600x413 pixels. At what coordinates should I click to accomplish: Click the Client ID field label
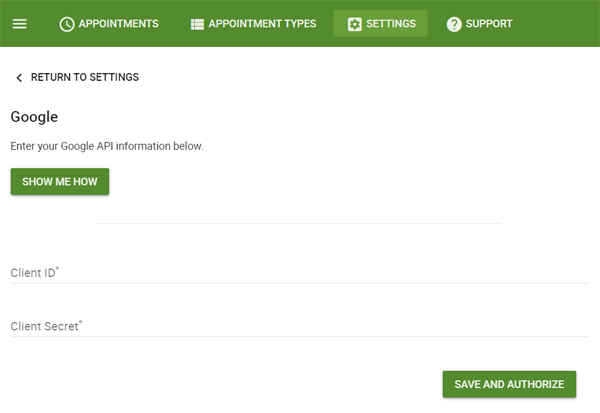click(x=35, y=273)
